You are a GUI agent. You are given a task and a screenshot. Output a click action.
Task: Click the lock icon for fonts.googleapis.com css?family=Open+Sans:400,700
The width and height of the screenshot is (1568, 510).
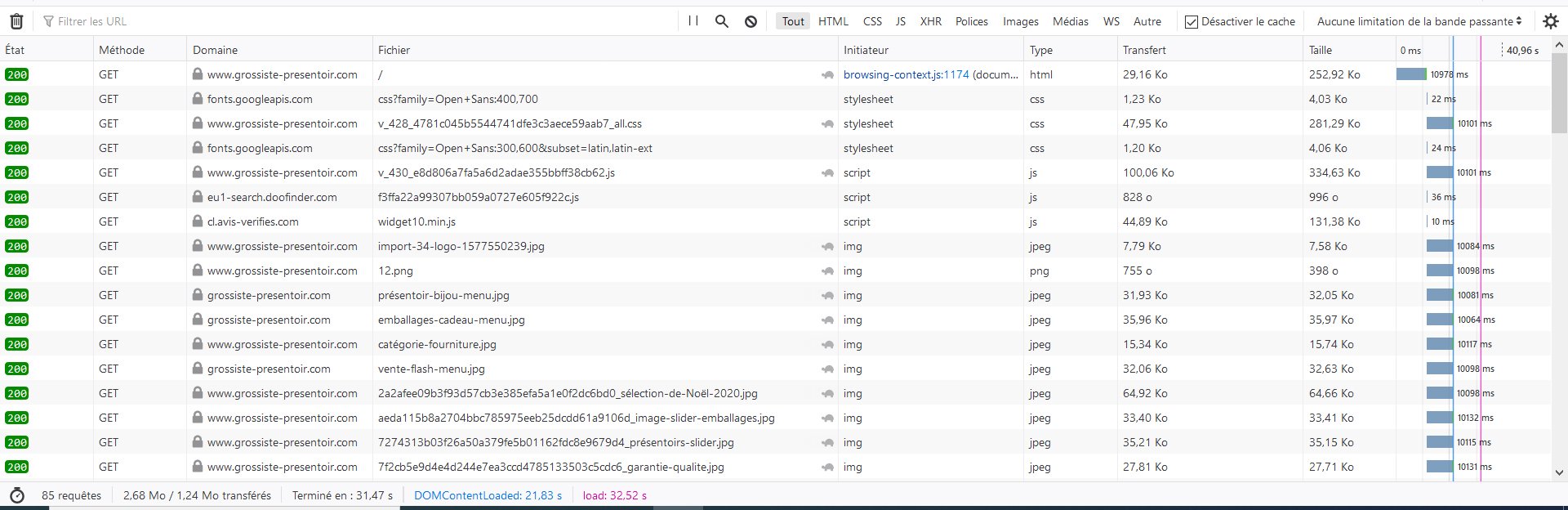[198, 99]
